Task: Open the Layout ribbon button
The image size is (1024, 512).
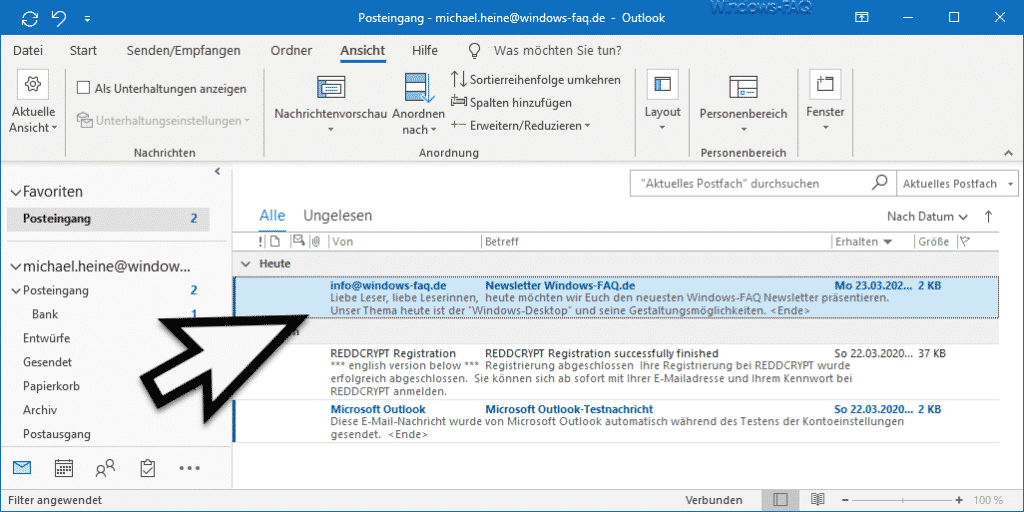Action: coord(662,101)
